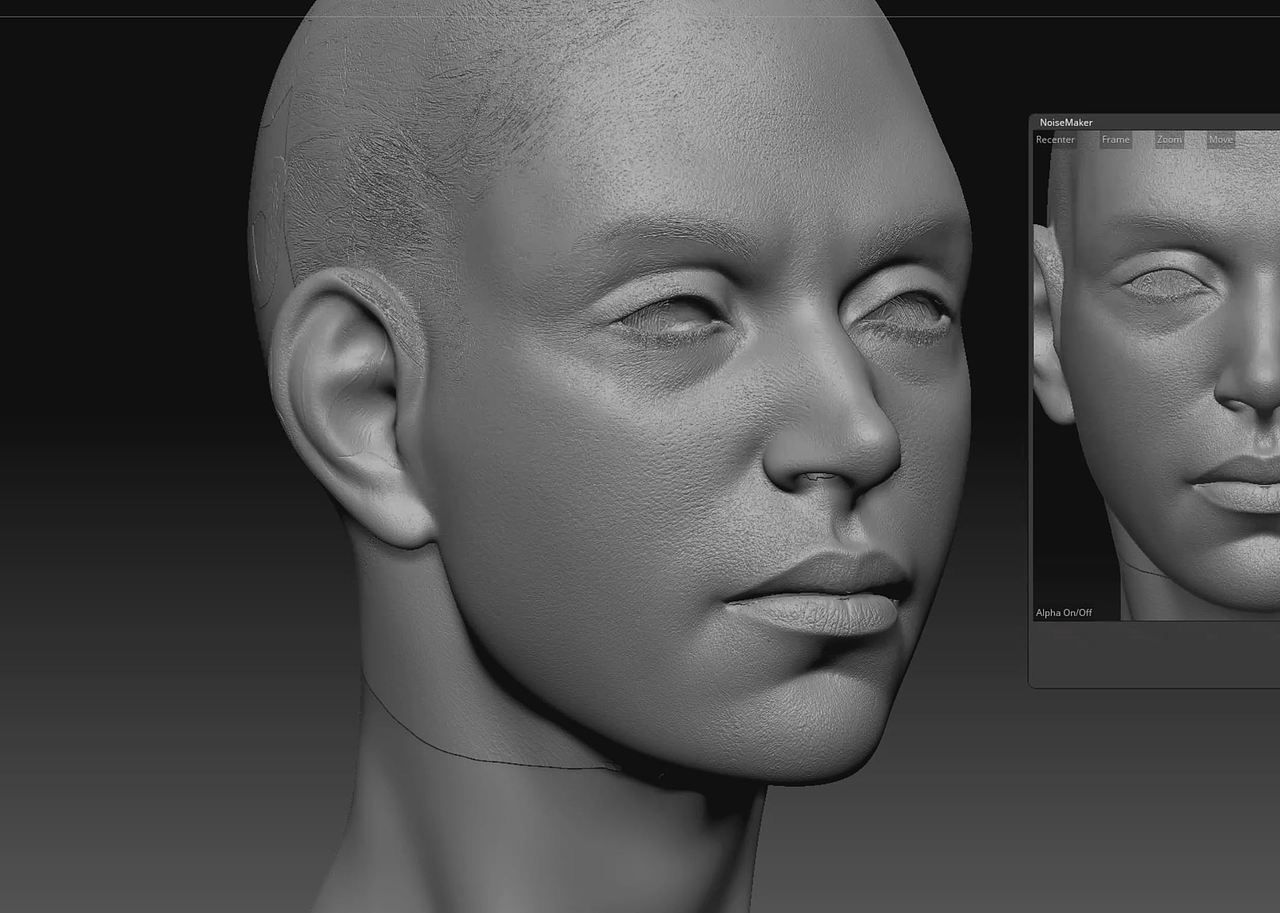1280x913 pixels.
Task: Click the Frame button in NoiseMaker
Action: coord(1116,140)
